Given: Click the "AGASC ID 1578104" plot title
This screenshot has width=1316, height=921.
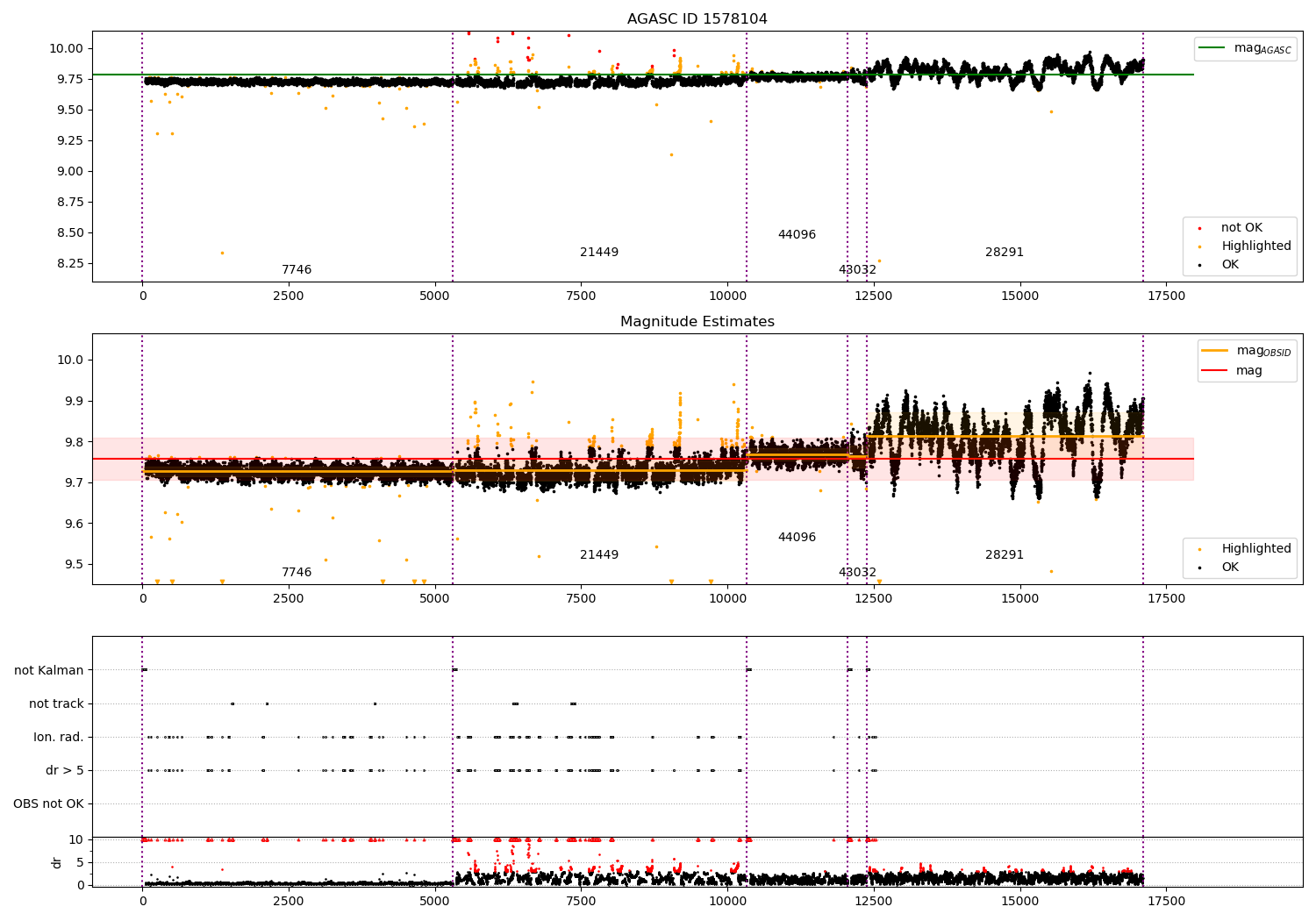Looking at the screenshot, I should (697, 19).
